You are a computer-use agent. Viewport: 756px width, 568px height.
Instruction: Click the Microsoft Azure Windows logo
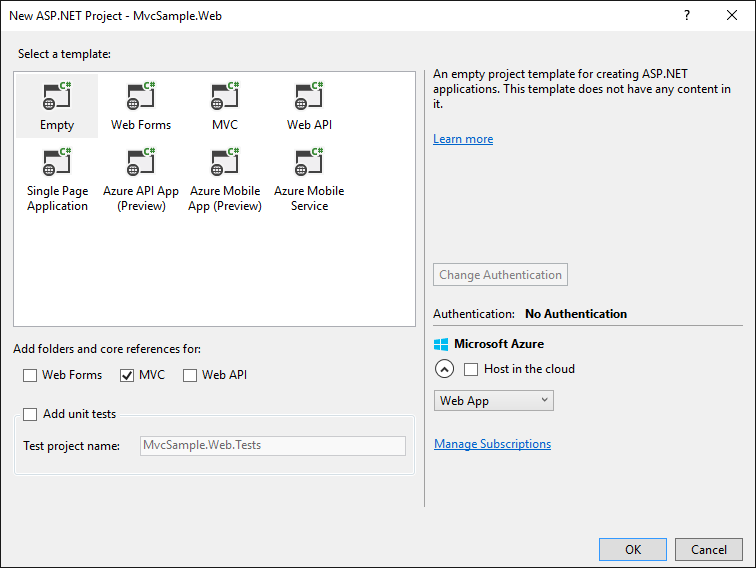441,344
